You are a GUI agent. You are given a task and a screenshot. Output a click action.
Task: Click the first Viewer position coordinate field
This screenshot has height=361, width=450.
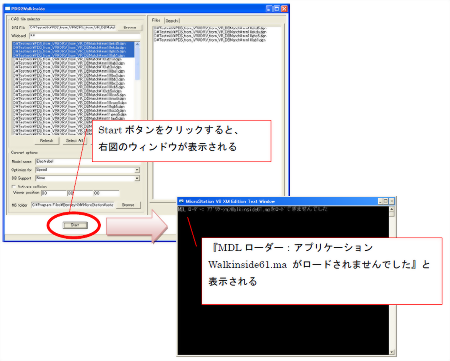click(x=53, y=193)
